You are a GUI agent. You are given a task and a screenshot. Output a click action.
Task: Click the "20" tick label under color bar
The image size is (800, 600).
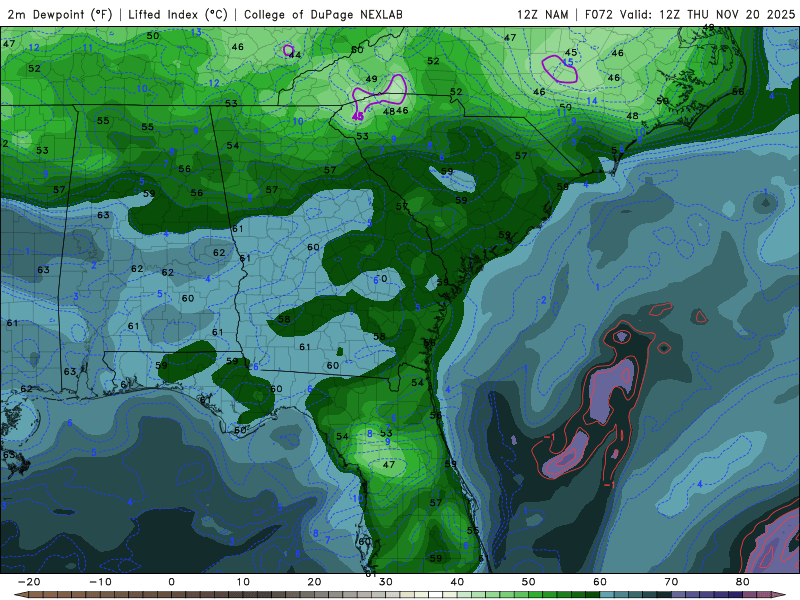pos(314,582)
